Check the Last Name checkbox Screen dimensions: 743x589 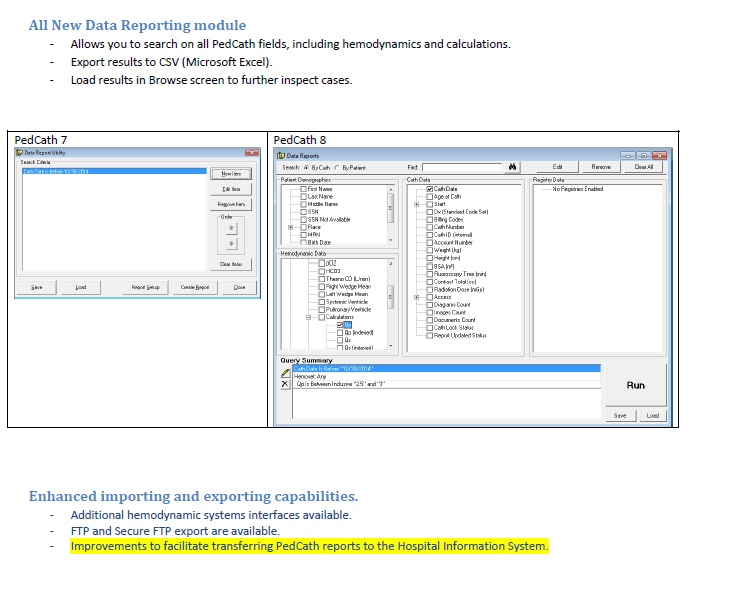[304, 196]
